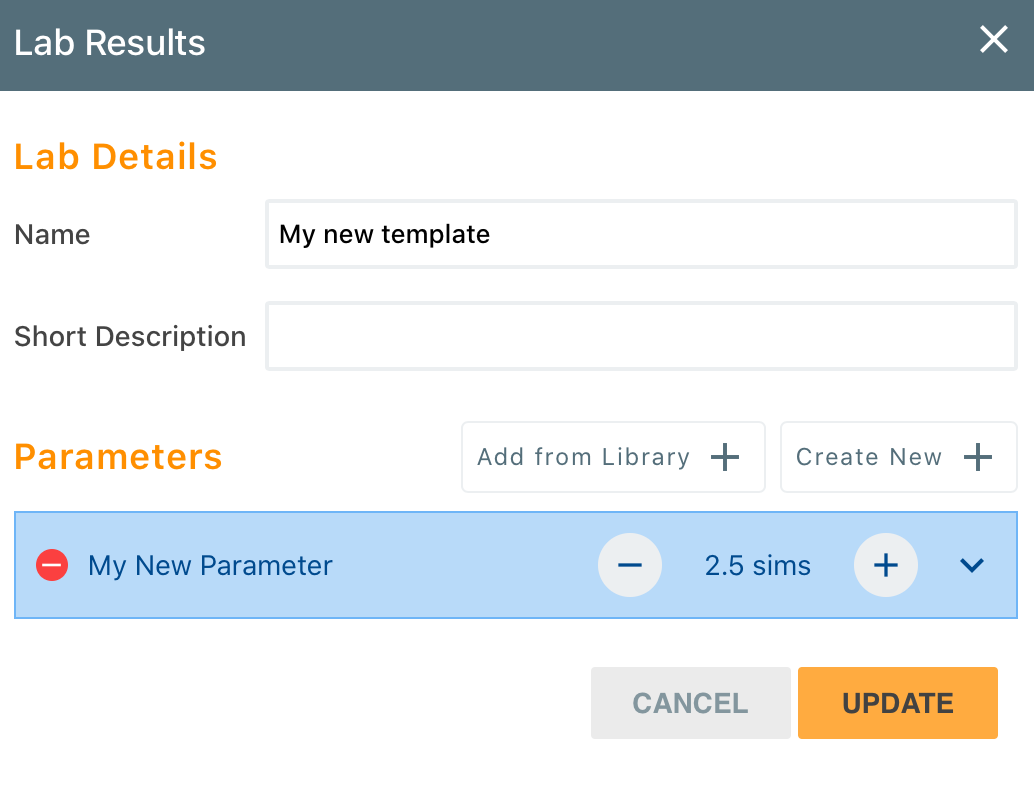Click inside the Short Description field
This screenshot has width=1034, height=804.
pos(641,336)
